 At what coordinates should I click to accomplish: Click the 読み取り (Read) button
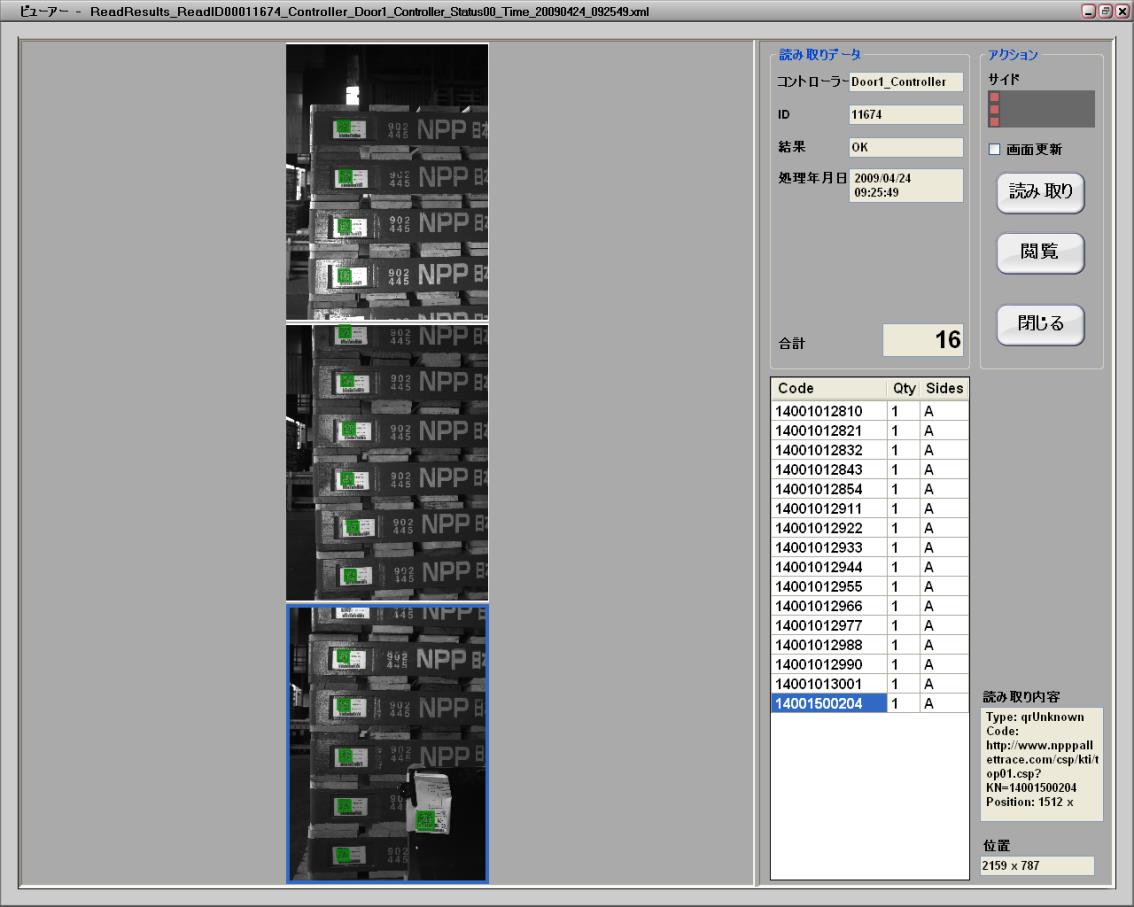pos(1040,192)
